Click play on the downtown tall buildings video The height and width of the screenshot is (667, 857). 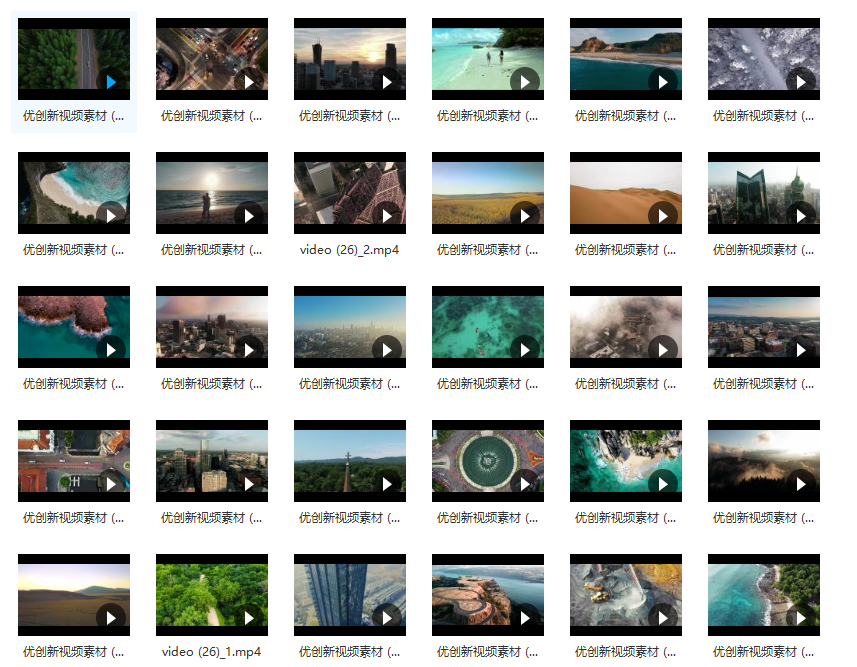pos(249,484)
